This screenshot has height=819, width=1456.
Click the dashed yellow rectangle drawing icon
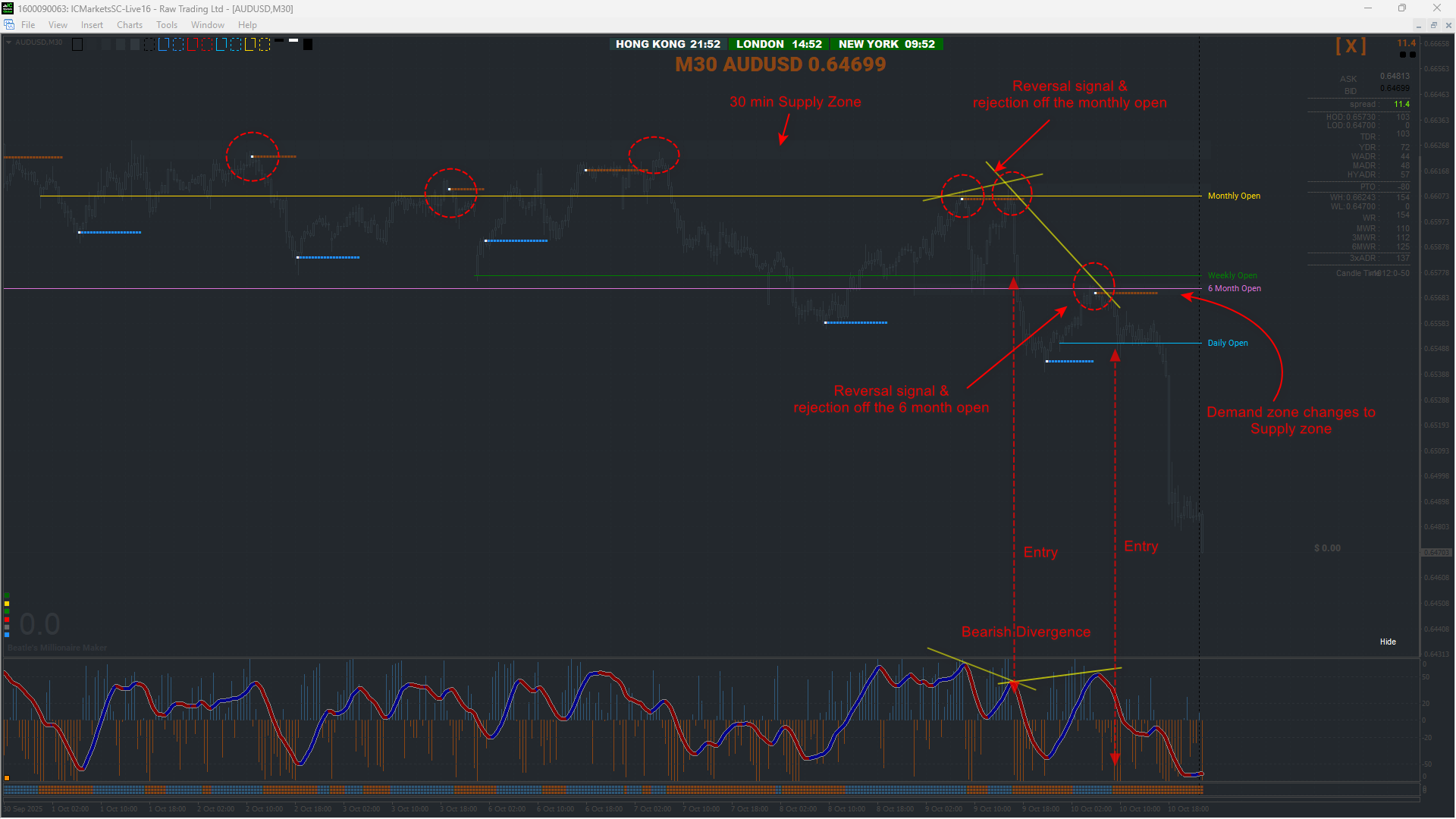coord(264,44)
